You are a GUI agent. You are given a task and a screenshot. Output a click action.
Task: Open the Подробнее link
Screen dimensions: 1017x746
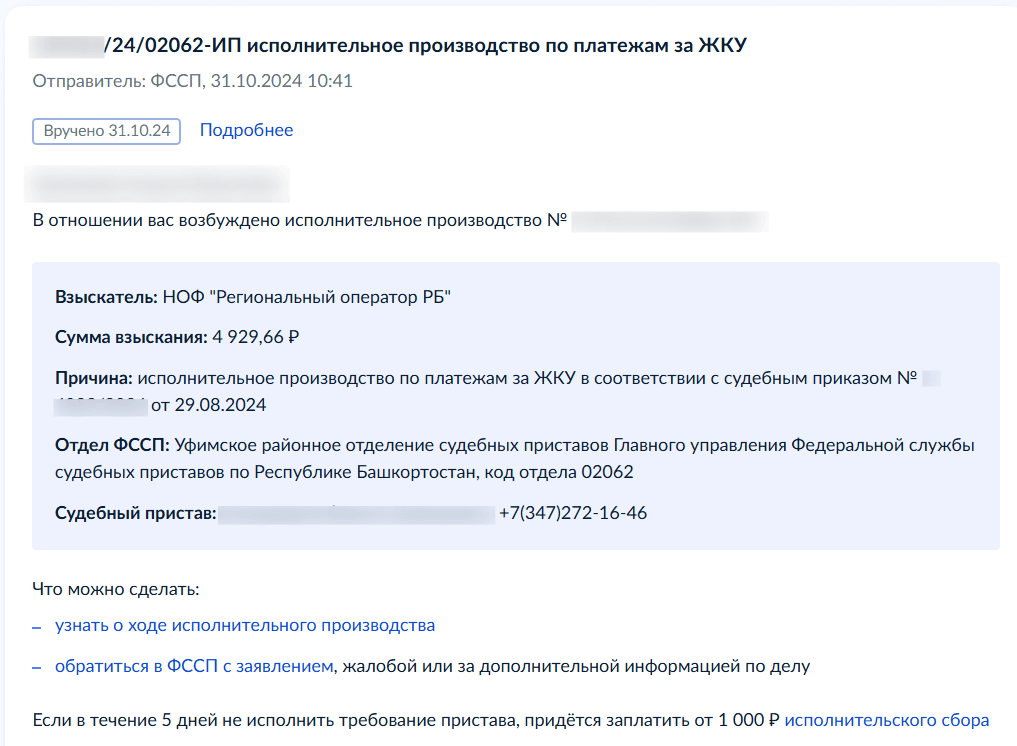pos(246,130)
